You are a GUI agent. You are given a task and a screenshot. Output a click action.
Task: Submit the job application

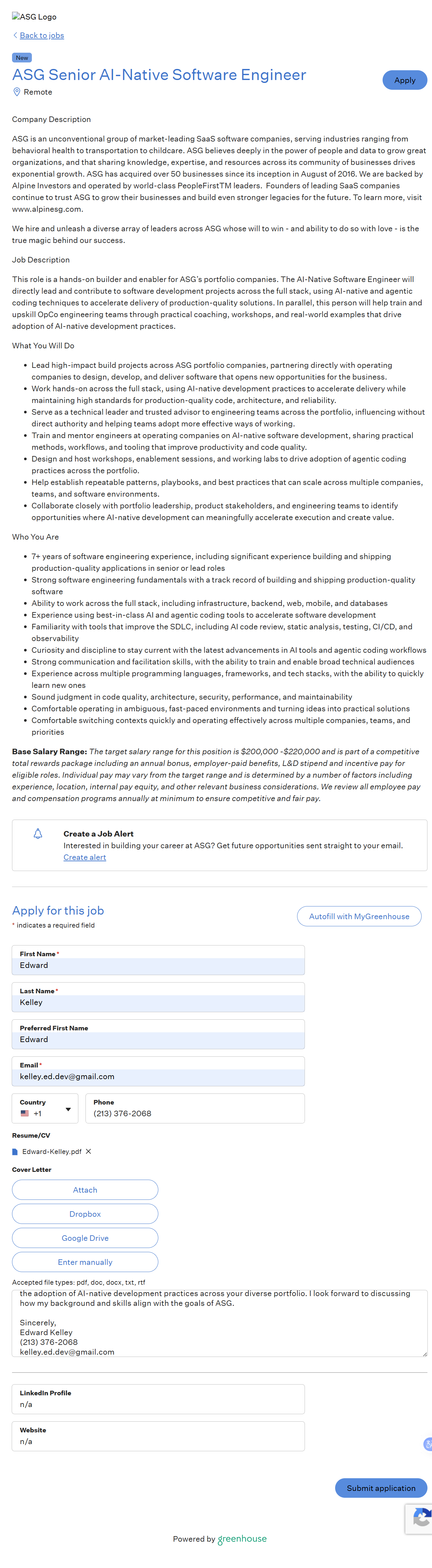[381, 1488]
